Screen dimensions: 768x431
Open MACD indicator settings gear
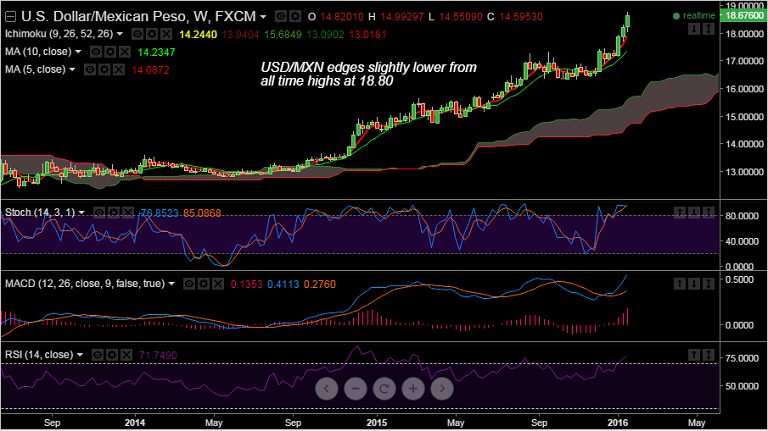tap(204, 284)
